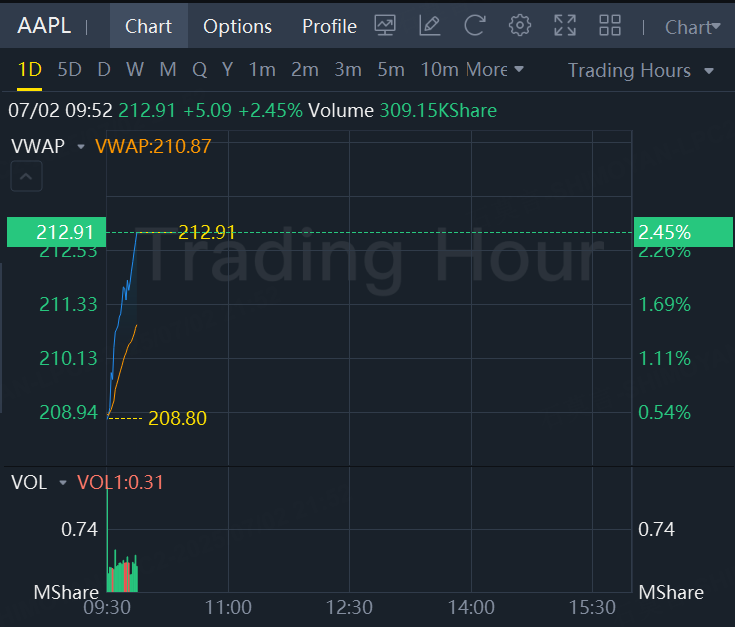Open the More timeframes dropdown

(495, 70)
